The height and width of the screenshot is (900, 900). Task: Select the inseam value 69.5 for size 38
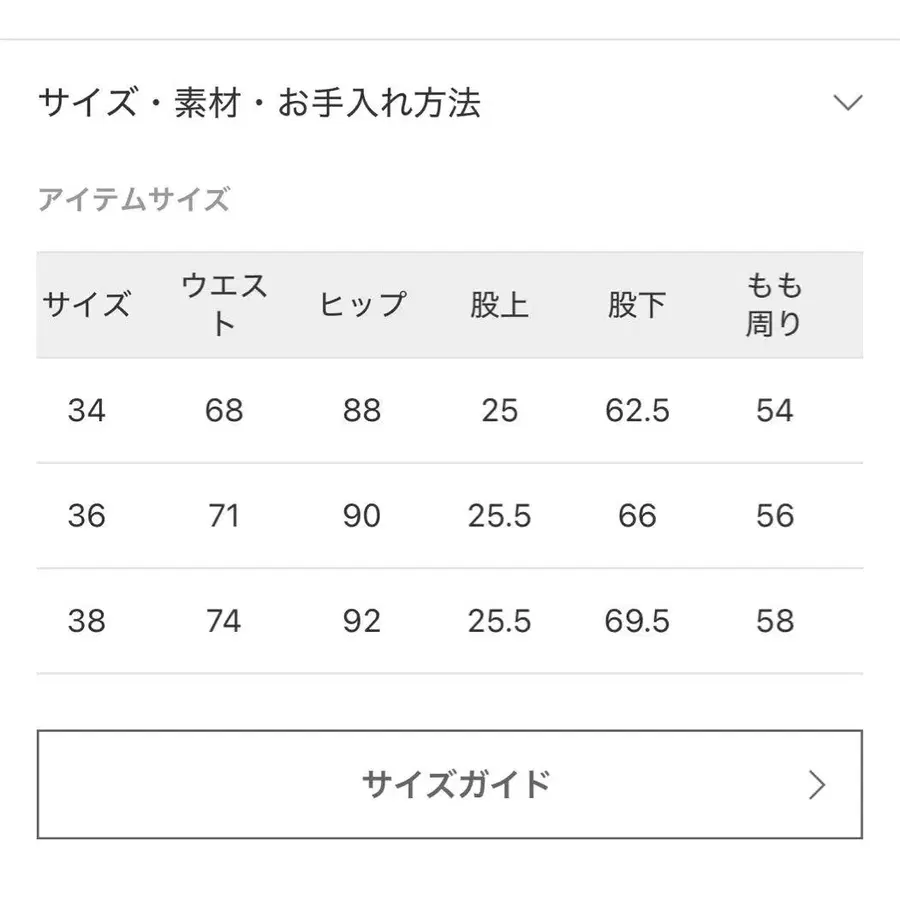tap(636, 621)
